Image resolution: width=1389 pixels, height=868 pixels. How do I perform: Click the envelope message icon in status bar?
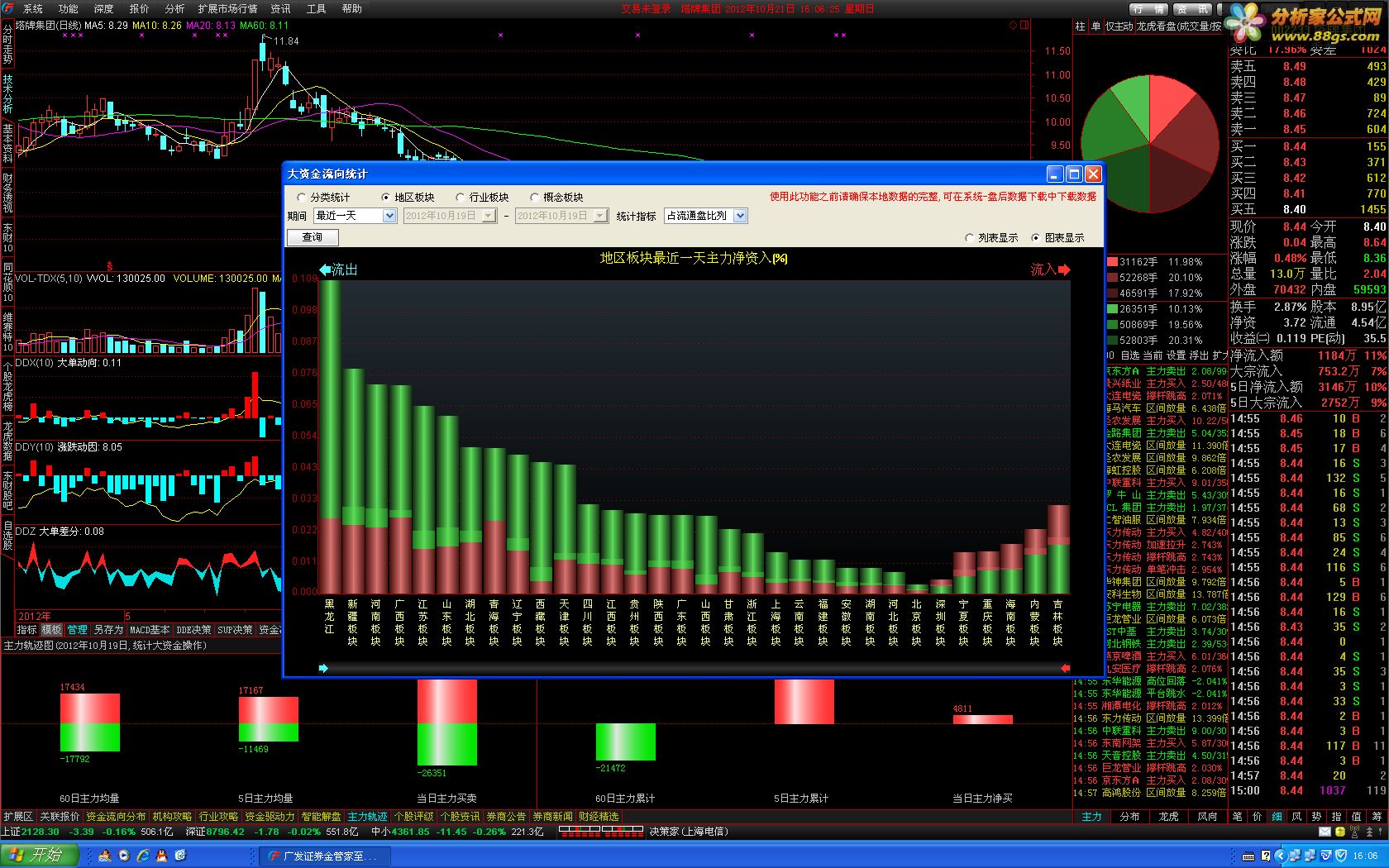(1325, 832)
